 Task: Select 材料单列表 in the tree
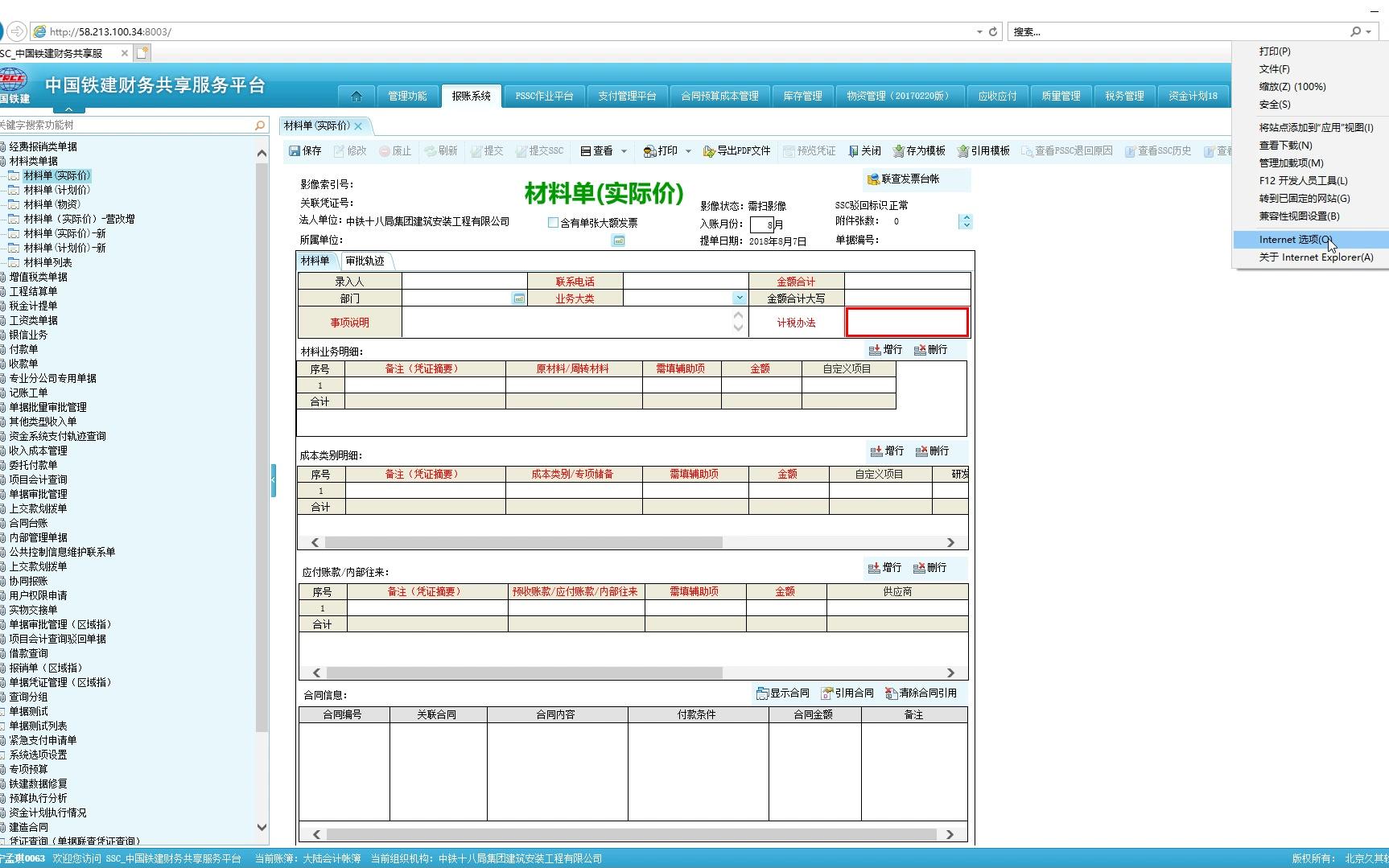pos(48,262)
